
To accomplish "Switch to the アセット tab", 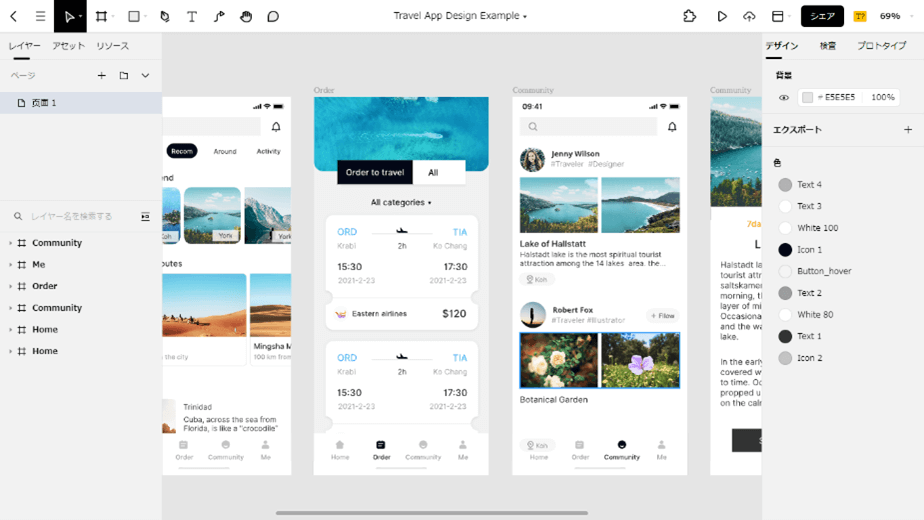I will pos(68,46).
